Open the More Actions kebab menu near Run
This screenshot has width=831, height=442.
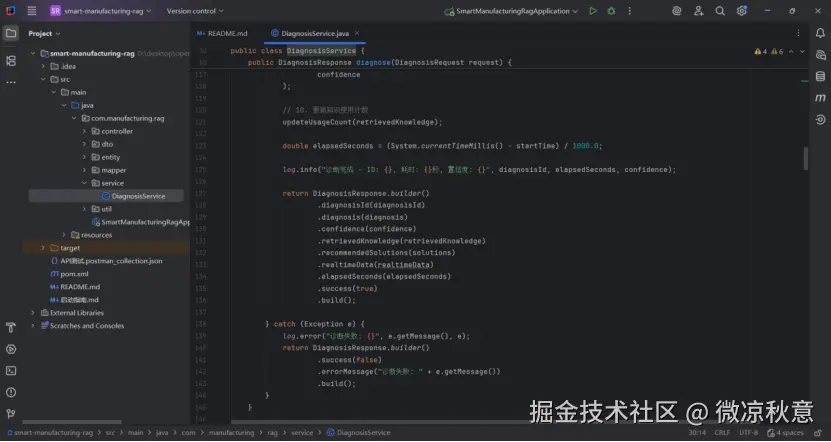630,11
